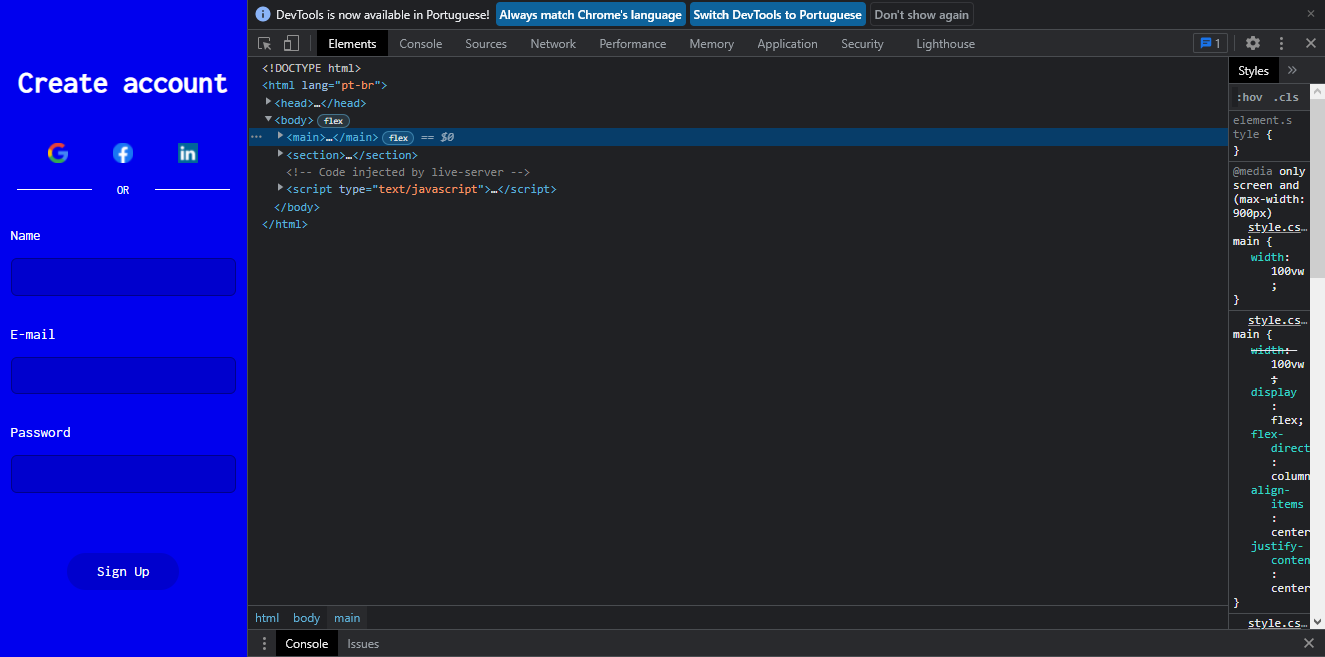The width and height of the screenshot is (1325, 657).
Task: Toggle the device toolbar
Action: 291,43
